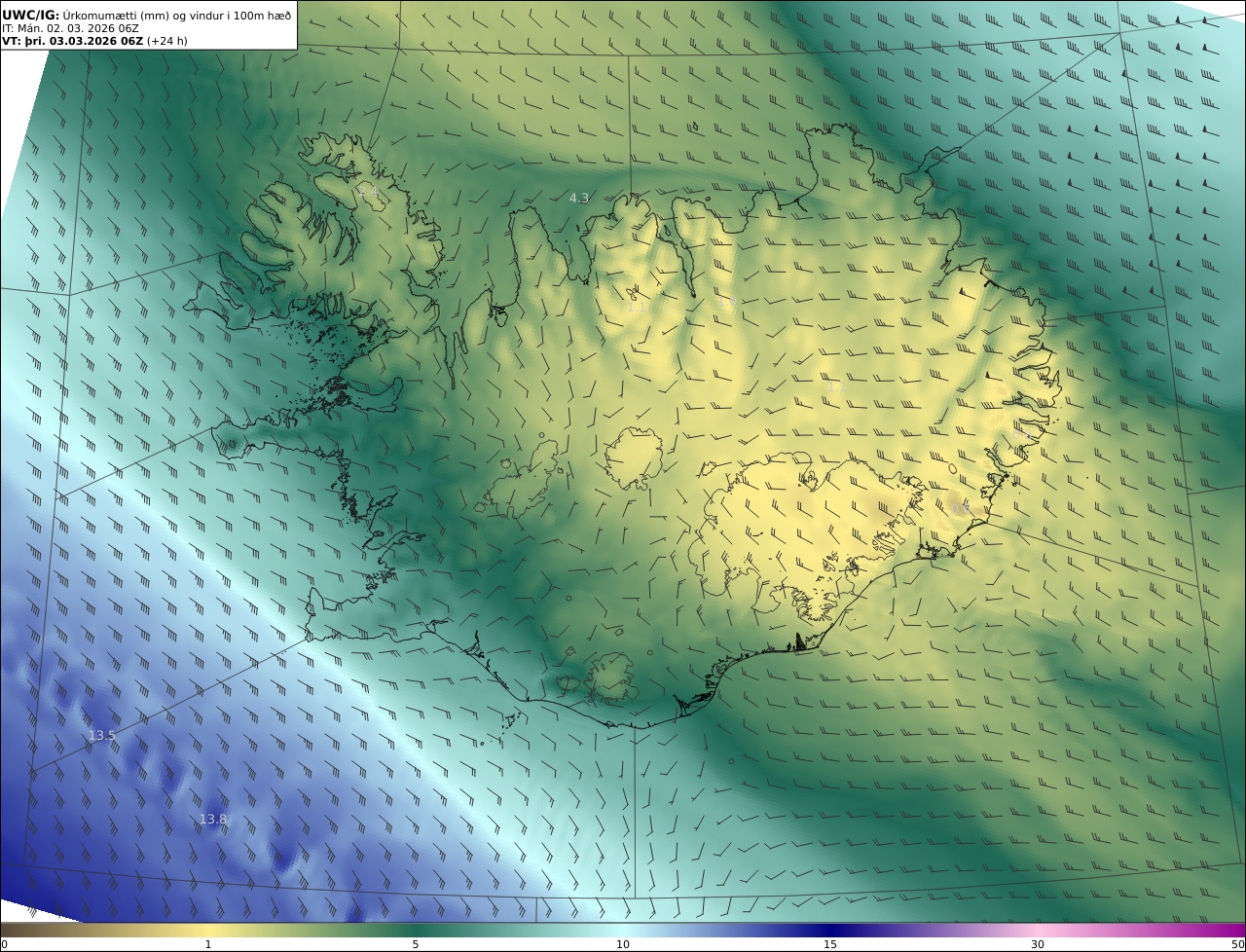
Task: Select the 4.3 value label on the map
Action: click(578, 199)
